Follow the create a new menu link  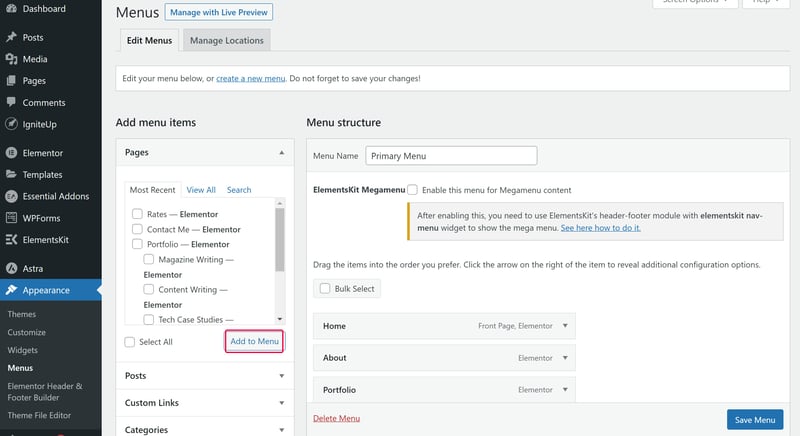[251, 79]
